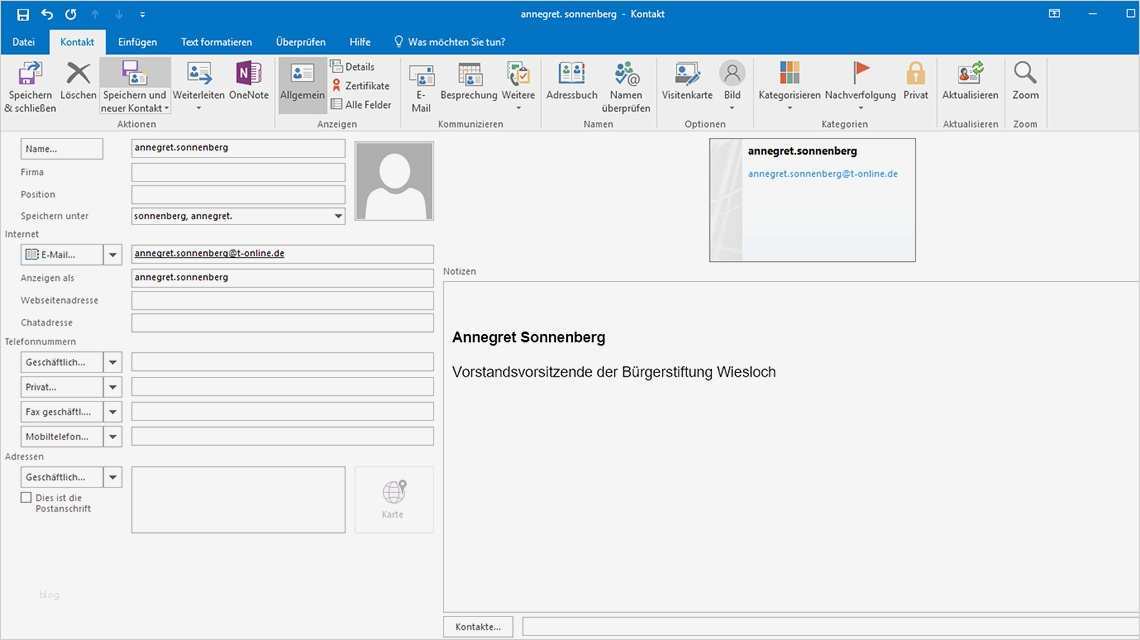Open the Datei menu
1140x640 pixels.
coord(23,42)
